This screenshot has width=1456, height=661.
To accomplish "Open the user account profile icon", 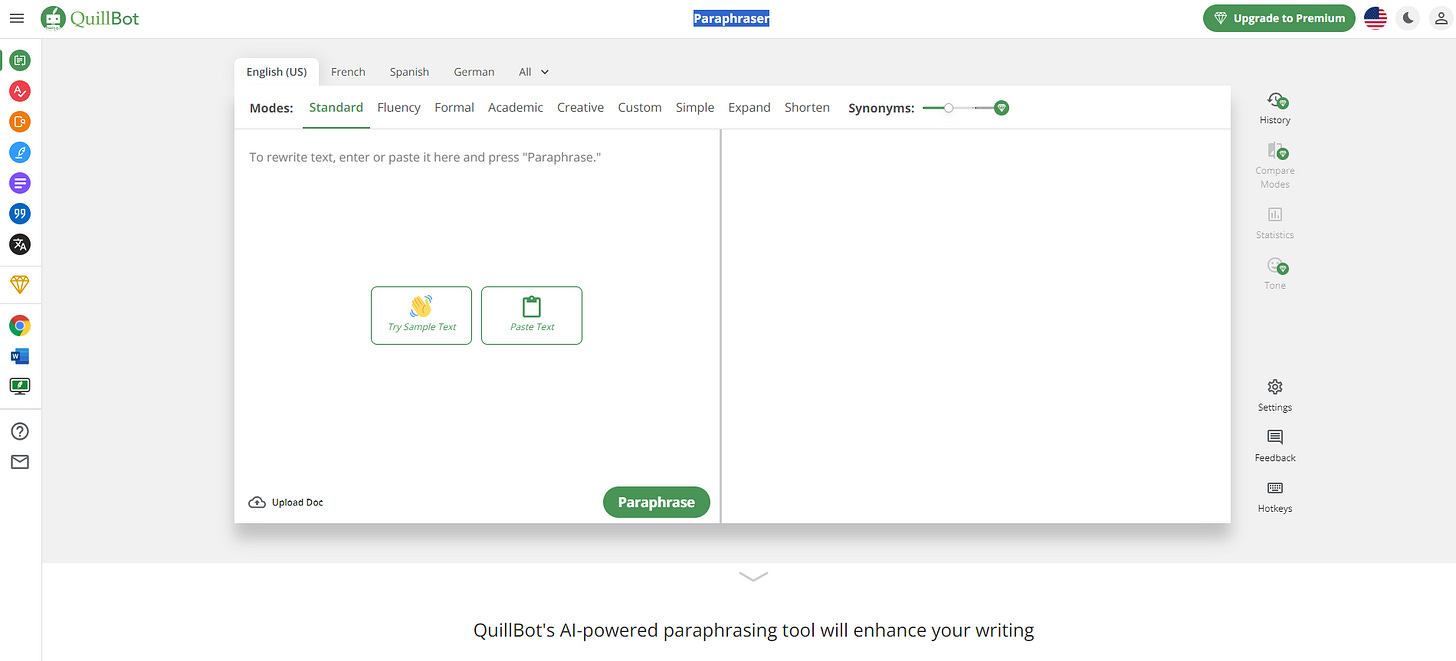I will click(1440, 18).
